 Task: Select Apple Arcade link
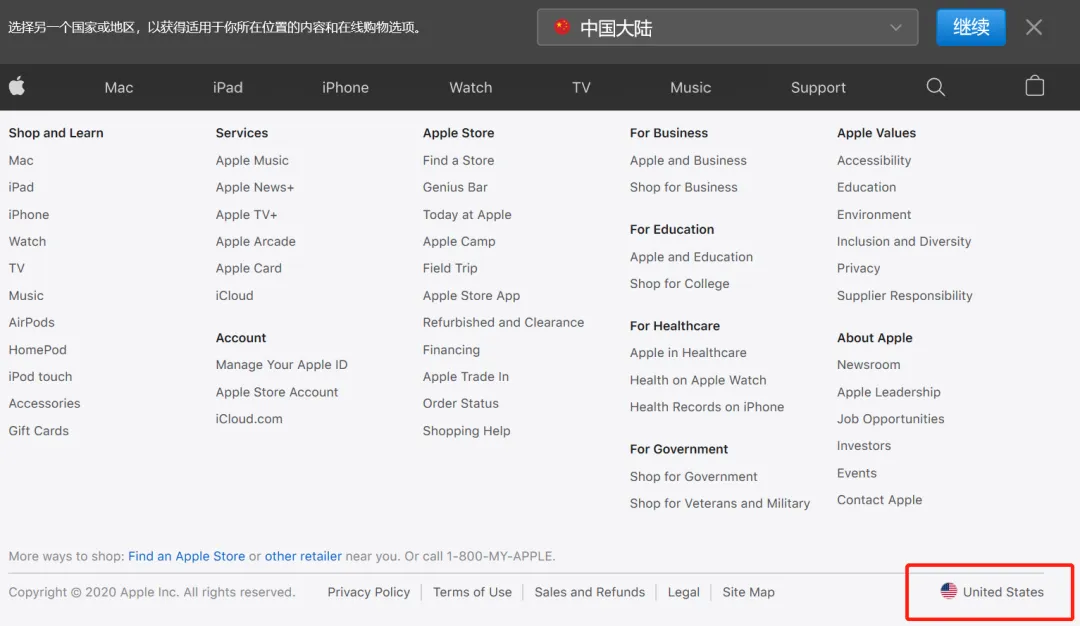pos(256,242)
